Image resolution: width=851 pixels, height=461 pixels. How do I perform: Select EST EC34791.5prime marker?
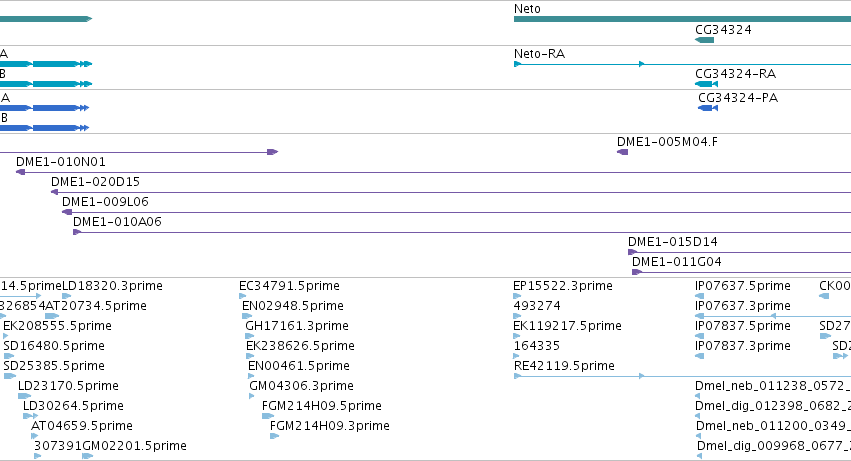[243, 296]
